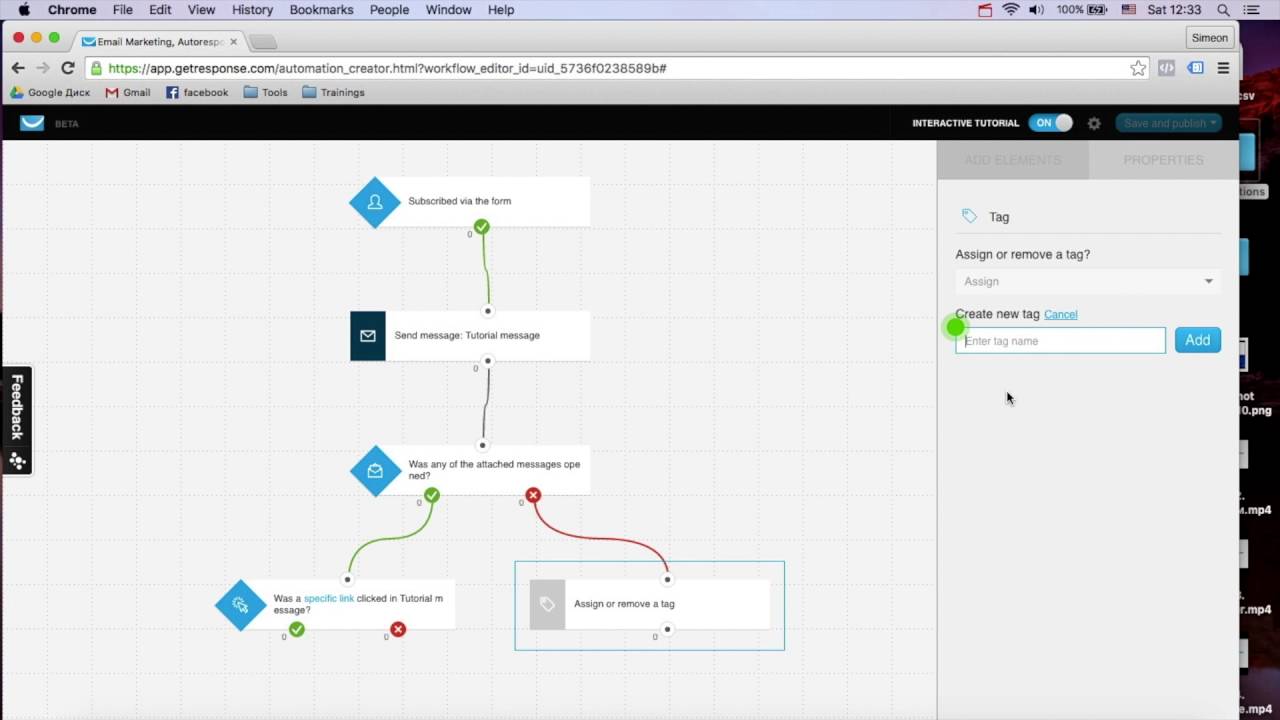Open the Save and publish dropdown
The image size is (1280, 720).
click(x=1169, y=123)
